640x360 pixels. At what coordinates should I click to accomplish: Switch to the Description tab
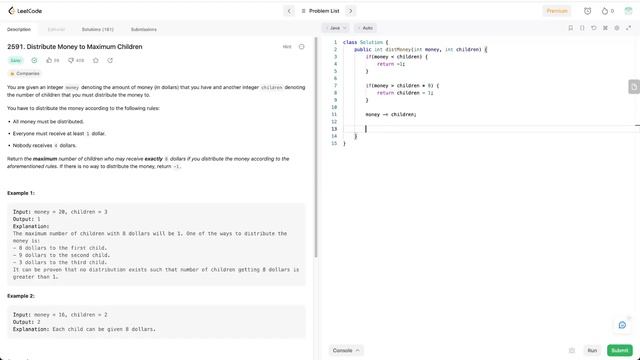19,29
